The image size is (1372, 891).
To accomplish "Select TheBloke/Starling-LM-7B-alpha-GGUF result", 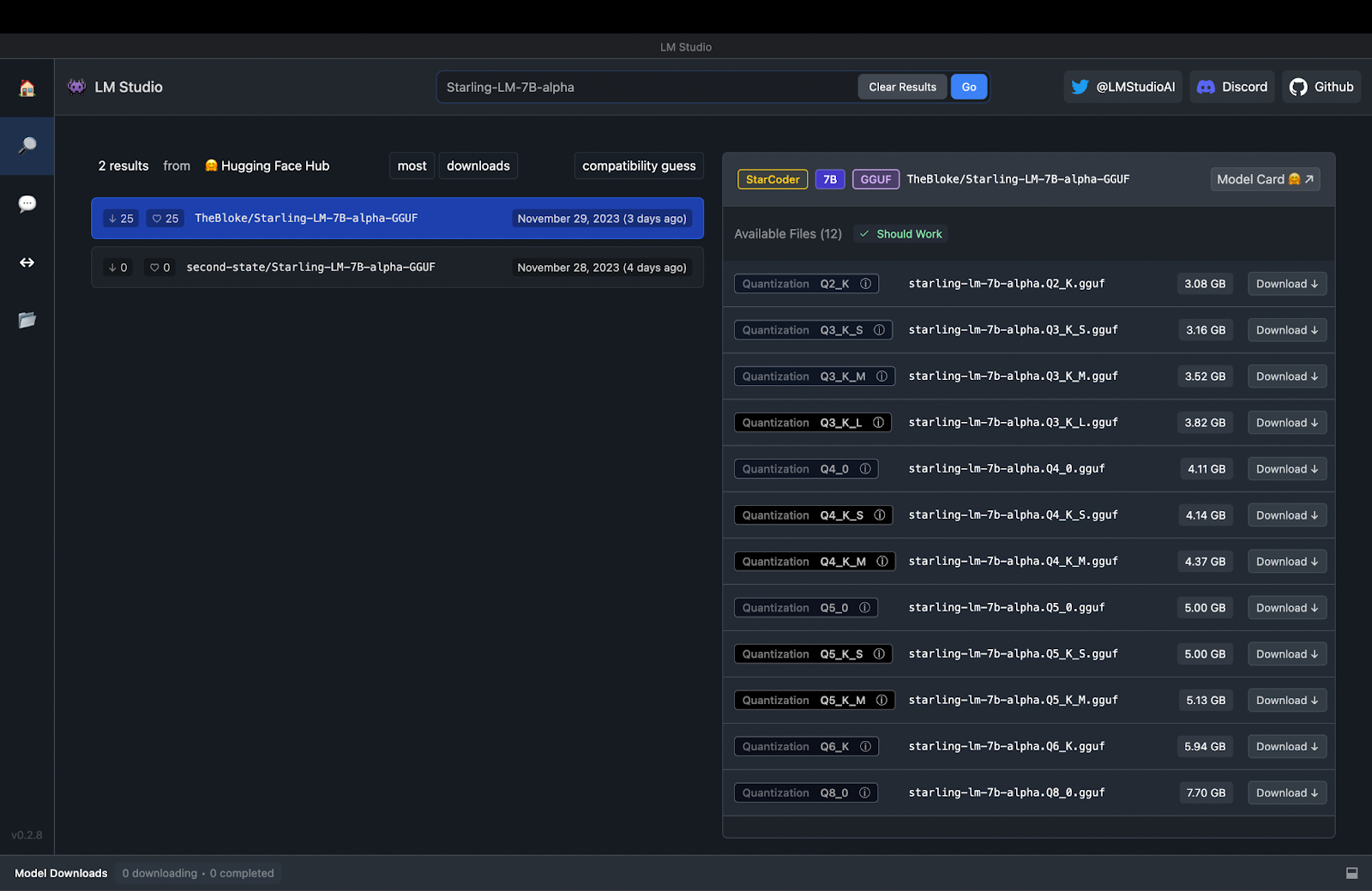I will (397, 219).
